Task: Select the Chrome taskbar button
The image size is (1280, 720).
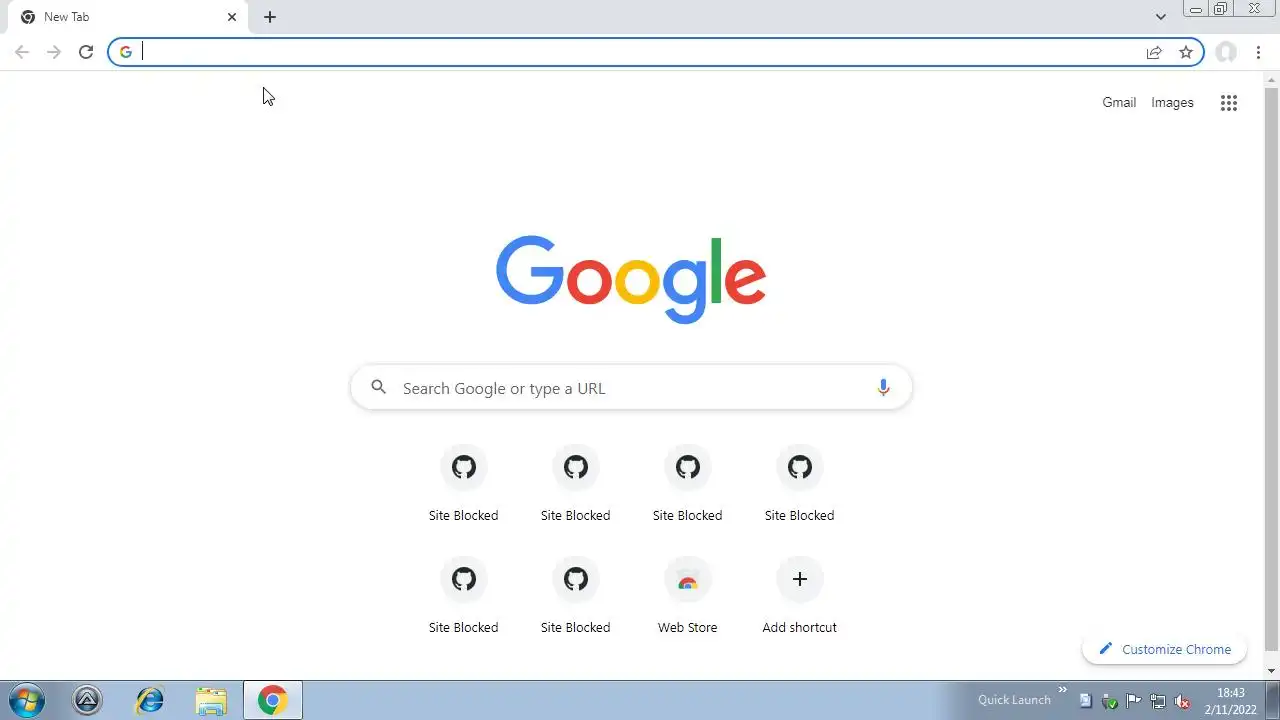Action: click(x=272, y=700)
